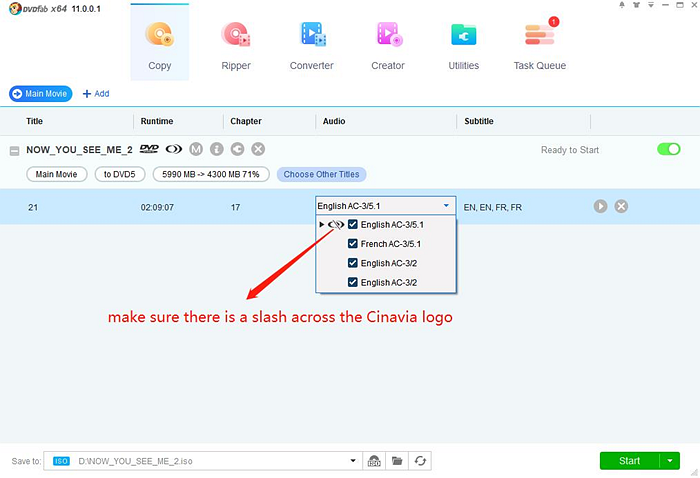Screen dimensions: 700x478
Task: Click the title number 21 cell
Action: click(x=33, y=207)
